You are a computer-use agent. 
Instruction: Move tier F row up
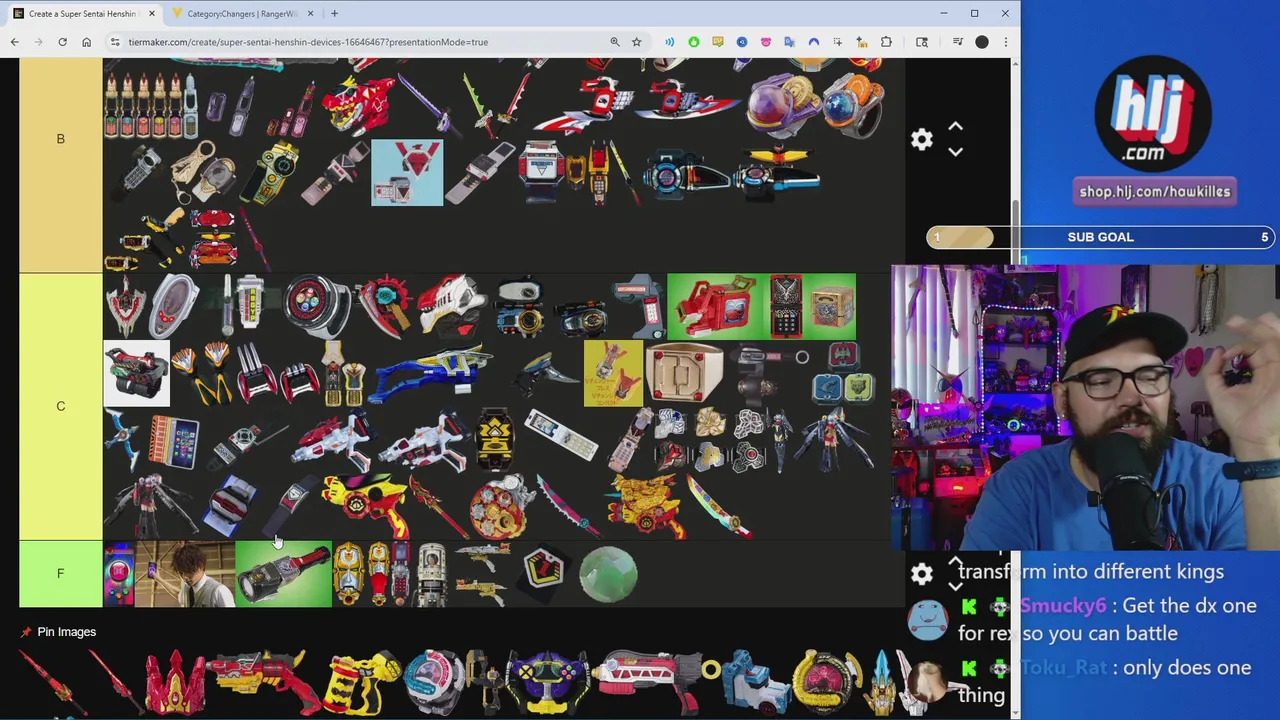coord(955,562)
